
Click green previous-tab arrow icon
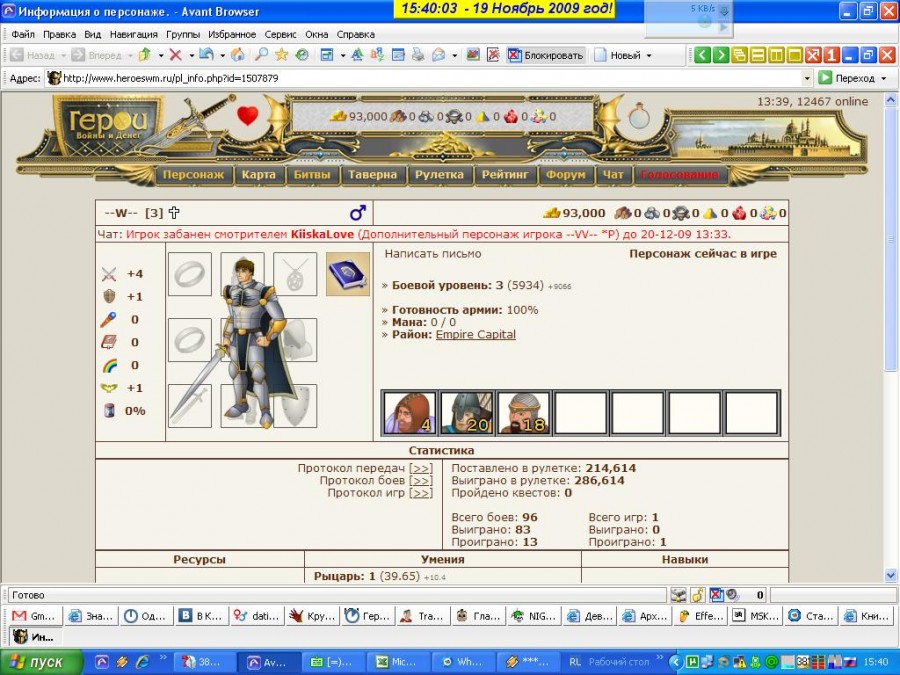(702, 55)
